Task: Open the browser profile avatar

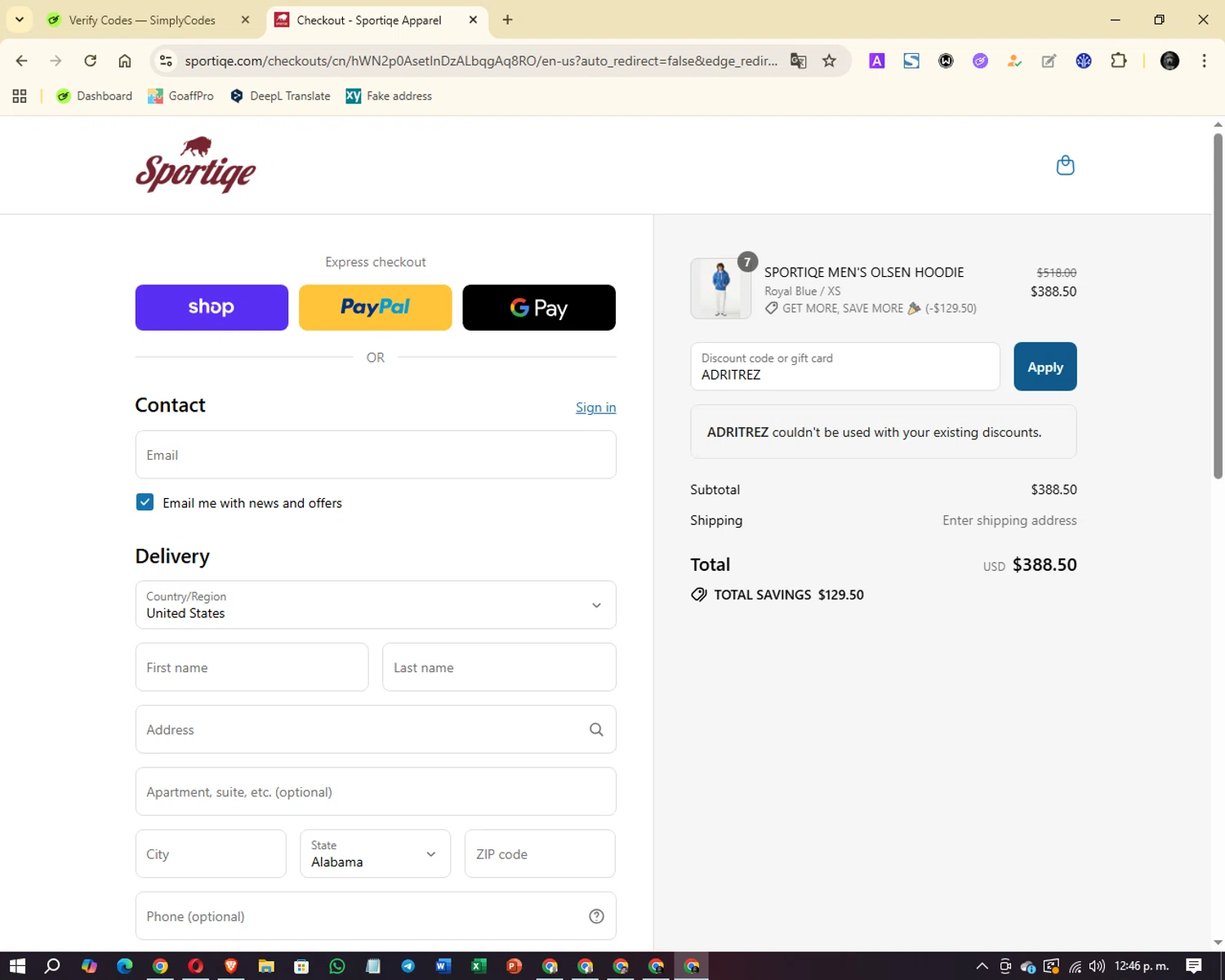Action: click(x=1169, y=60)
